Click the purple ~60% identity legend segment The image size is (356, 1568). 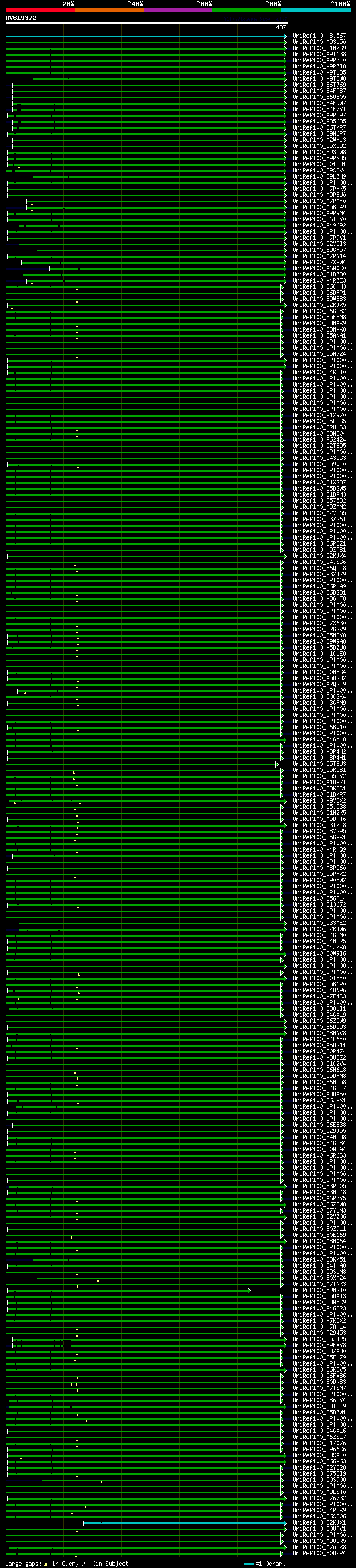[x=177, y=10]
